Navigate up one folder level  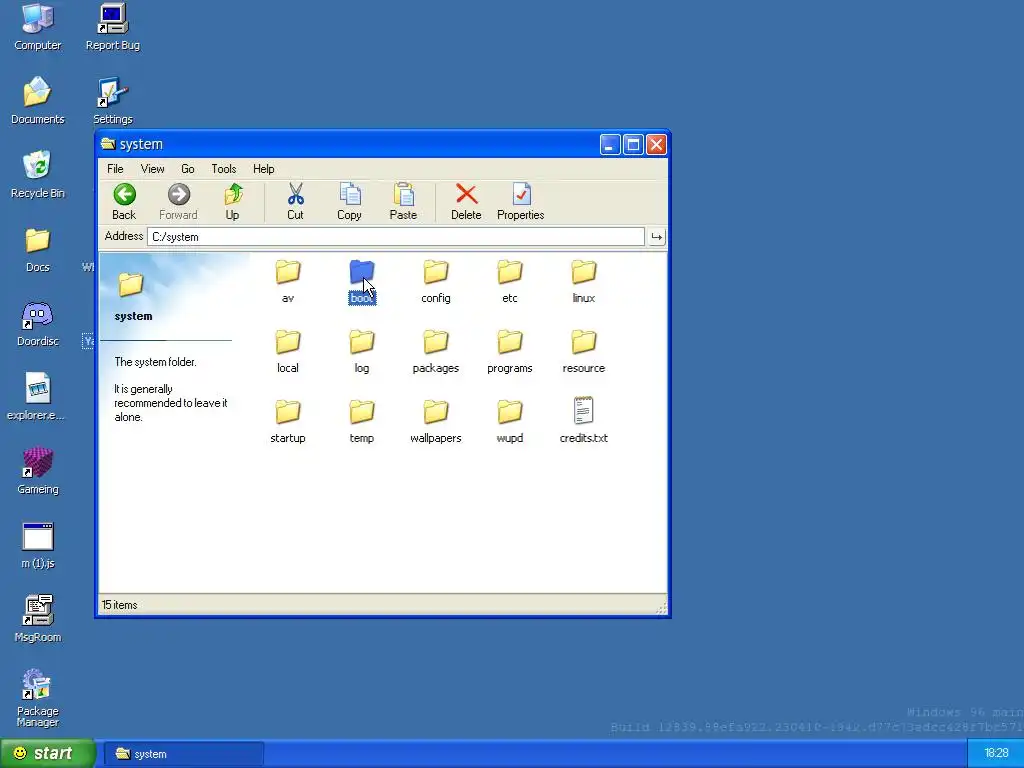tap(232, 202)
